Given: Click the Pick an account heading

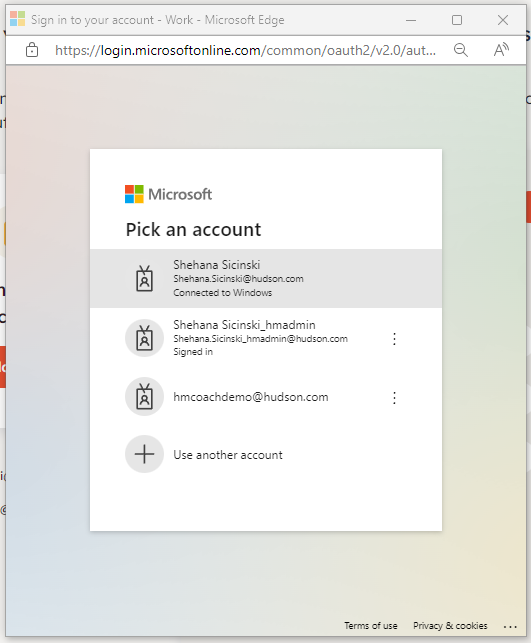Looking at the screenshot, I should coord(193,230).
